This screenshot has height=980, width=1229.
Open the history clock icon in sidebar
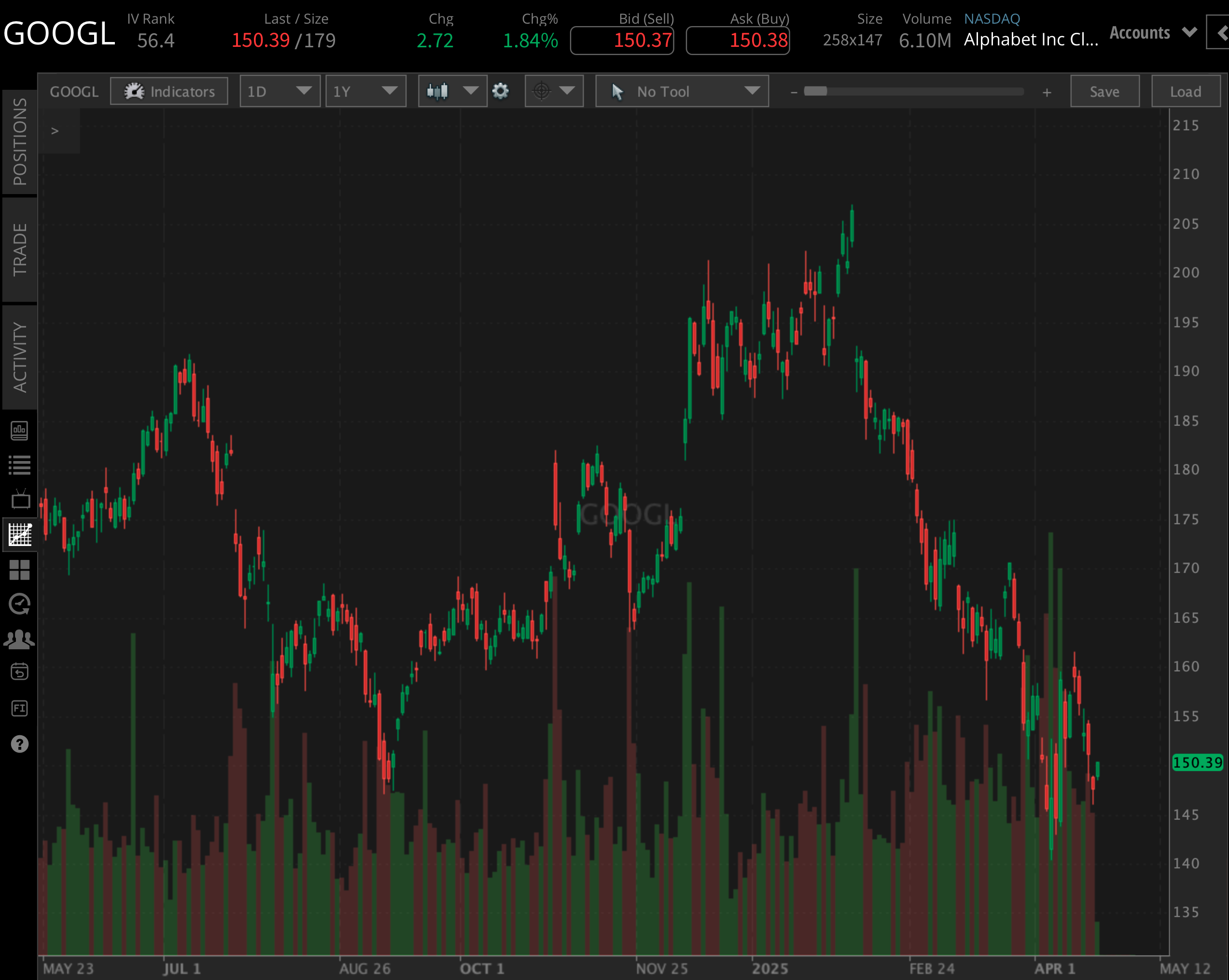(x=20, y=604)
